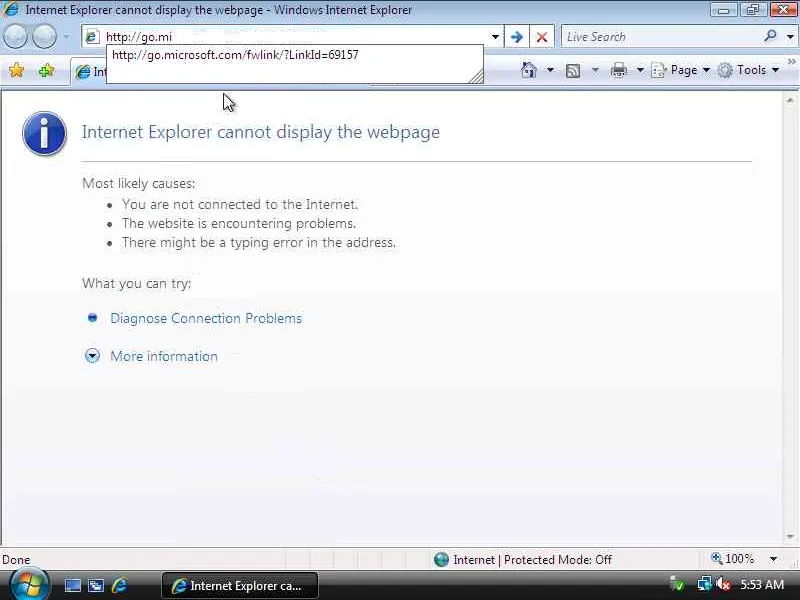The height and width of the screenshot is (600, 800).
Task: Click the More information link text
Action: (164, 356)
